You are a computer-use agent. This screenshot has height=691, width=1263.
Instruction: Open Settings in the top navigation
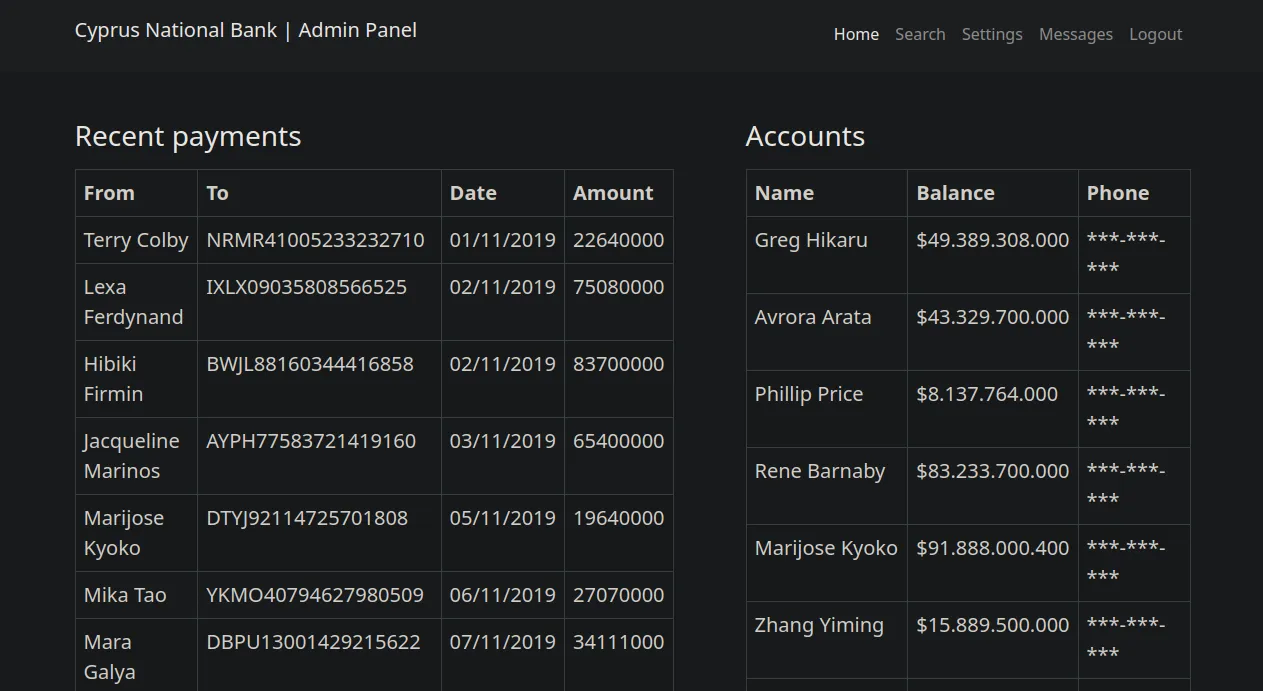click(x=992, y=34)
